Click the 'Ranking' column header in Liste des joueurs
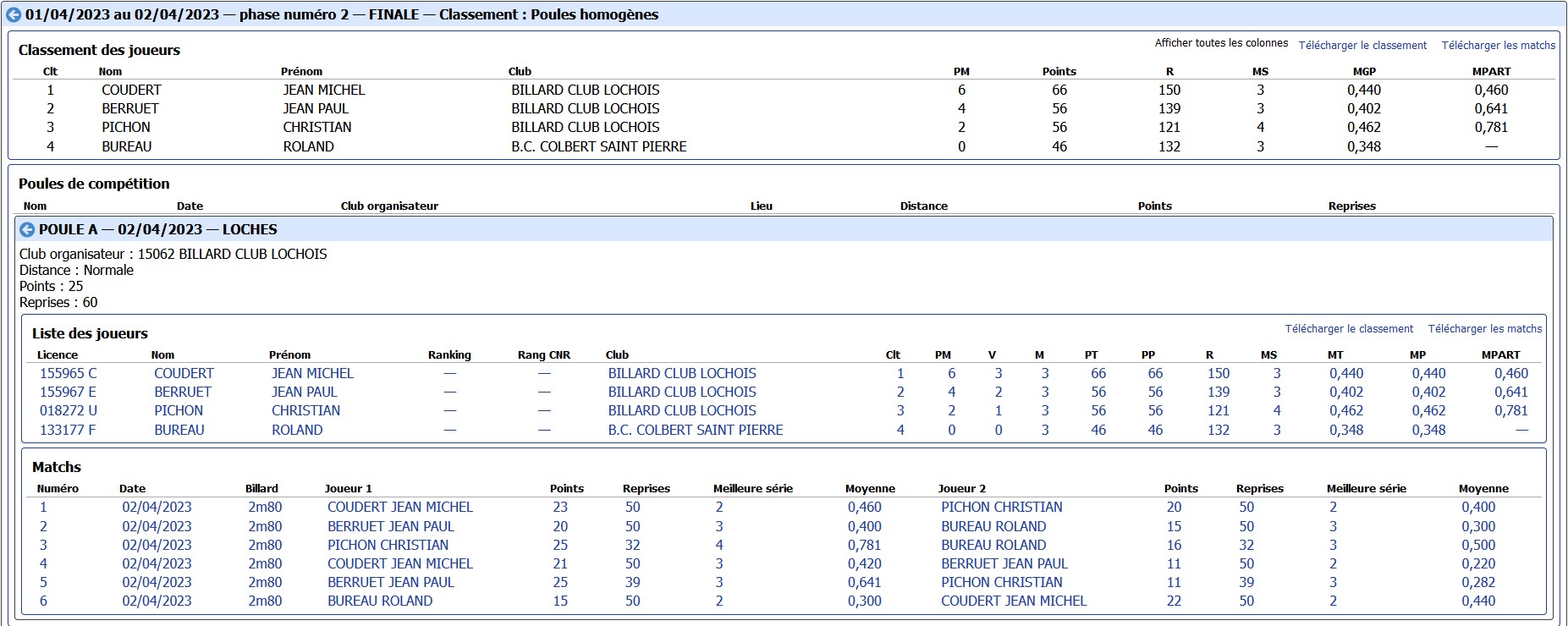The width and height of the screenshot is (1568, 626). click(449, 355)
